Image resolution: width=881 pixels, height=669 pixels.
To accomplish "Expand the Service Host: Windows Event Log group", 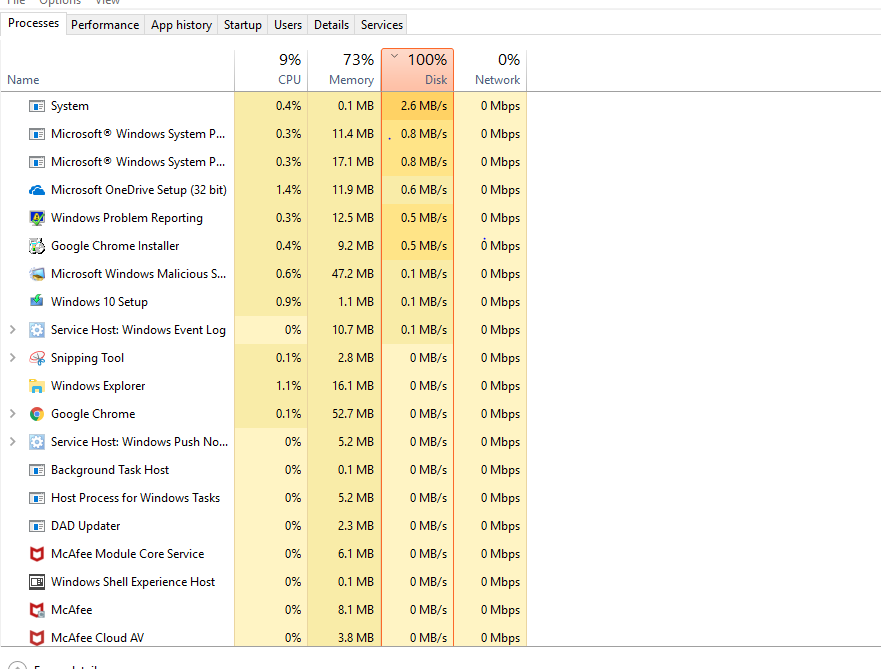I will click(13, 330).
